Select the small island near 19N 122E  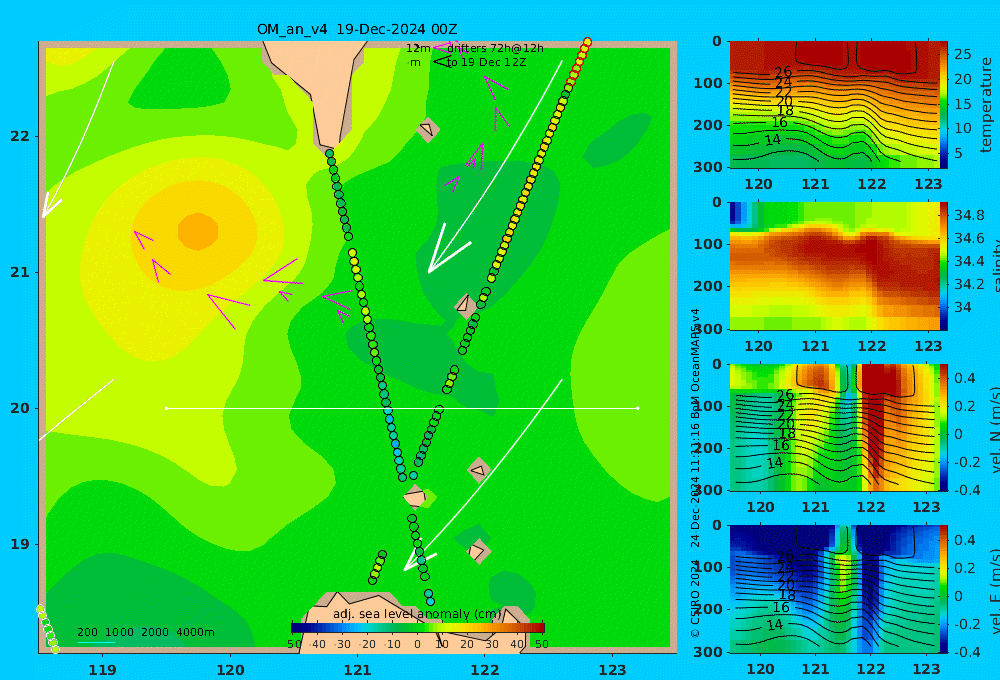[x=478, y=551]
